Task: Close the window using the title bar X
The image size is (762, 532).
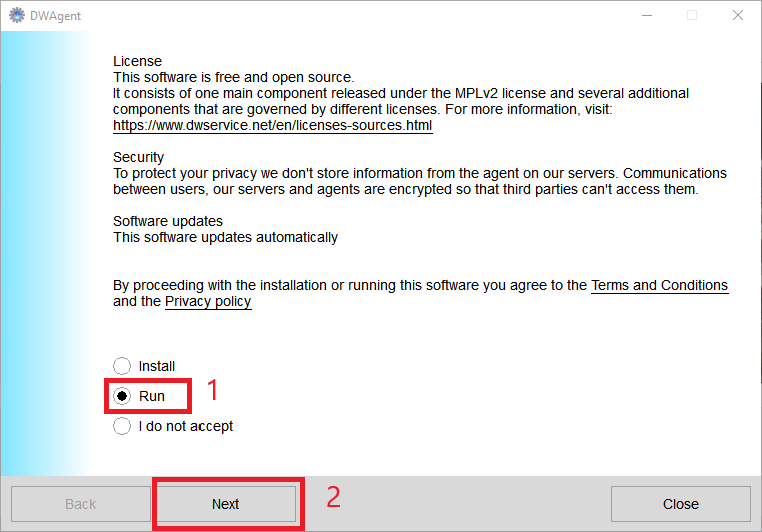Action: 738,15
